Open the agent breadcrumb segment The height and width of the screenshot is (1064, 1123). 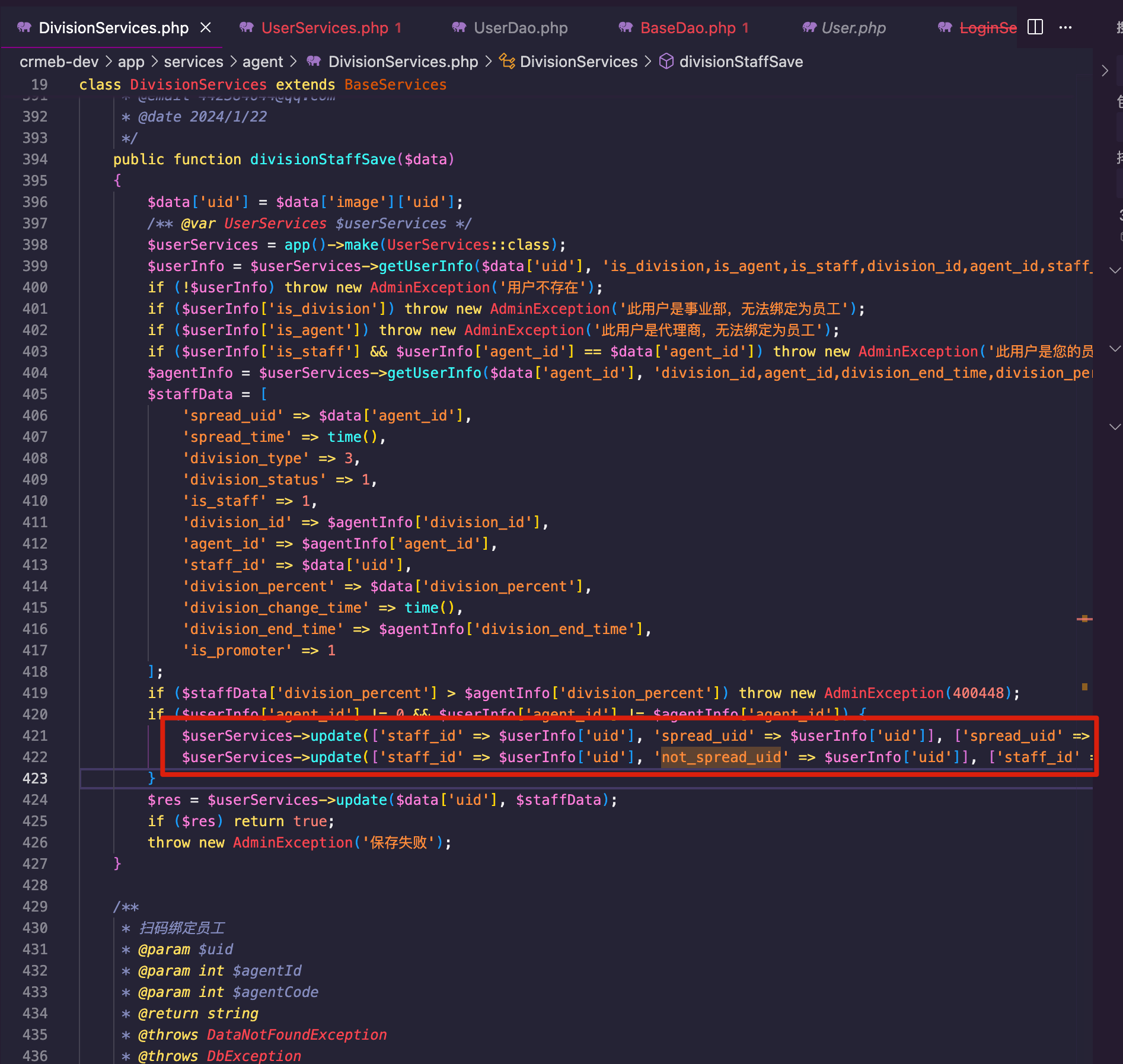pos(262,62)
